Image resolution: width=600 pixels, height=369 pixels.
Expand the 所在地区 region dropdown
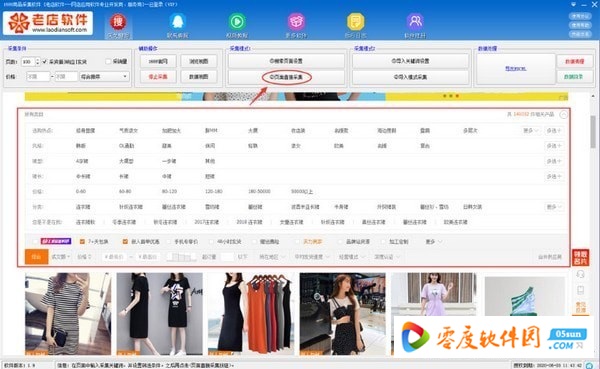click(272, 257)
